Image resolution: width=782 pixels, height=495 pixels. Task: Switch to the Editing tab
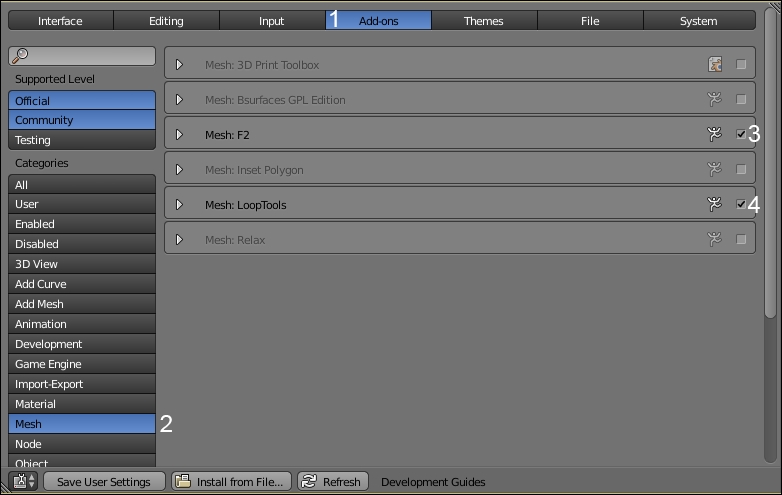point(166,20)
